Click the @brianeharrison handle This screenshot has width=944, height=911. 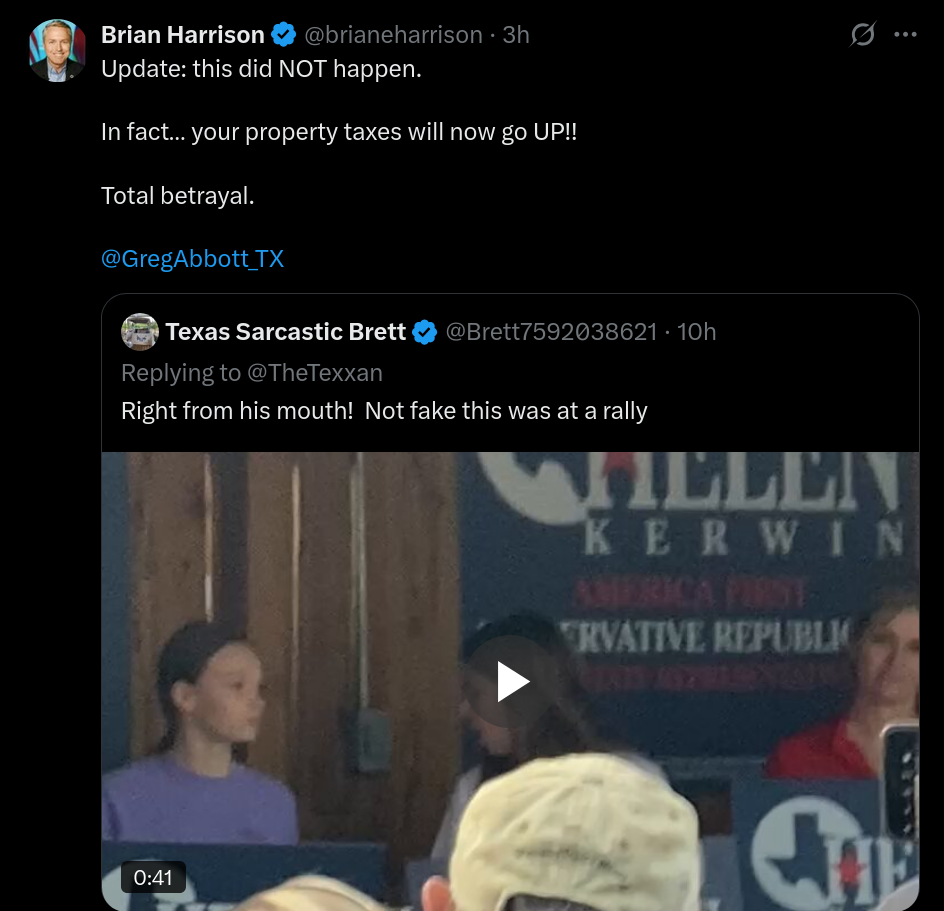392,35
